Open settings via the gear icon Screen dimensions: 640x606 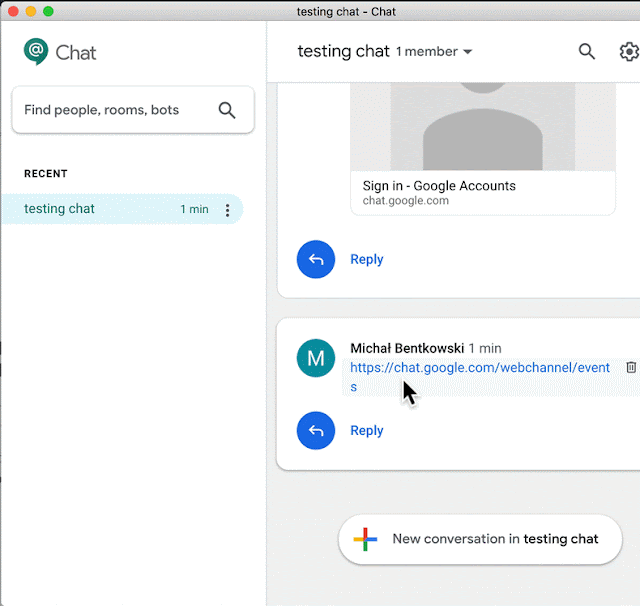629,51
